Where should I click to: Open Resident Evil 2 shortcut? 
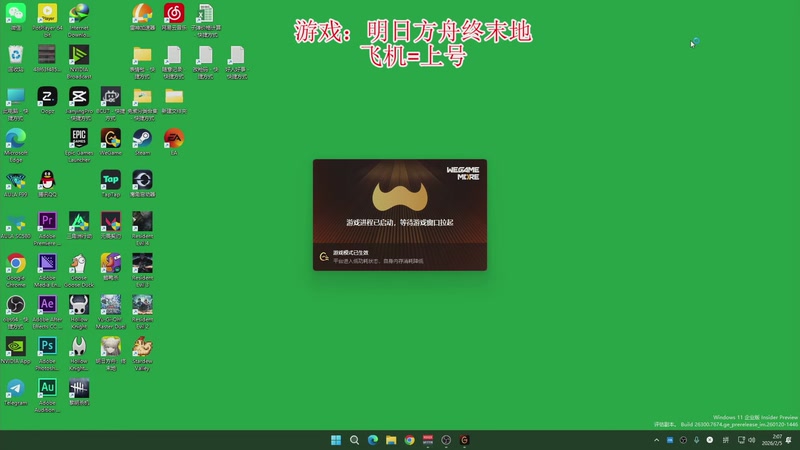tap(142, 312)
